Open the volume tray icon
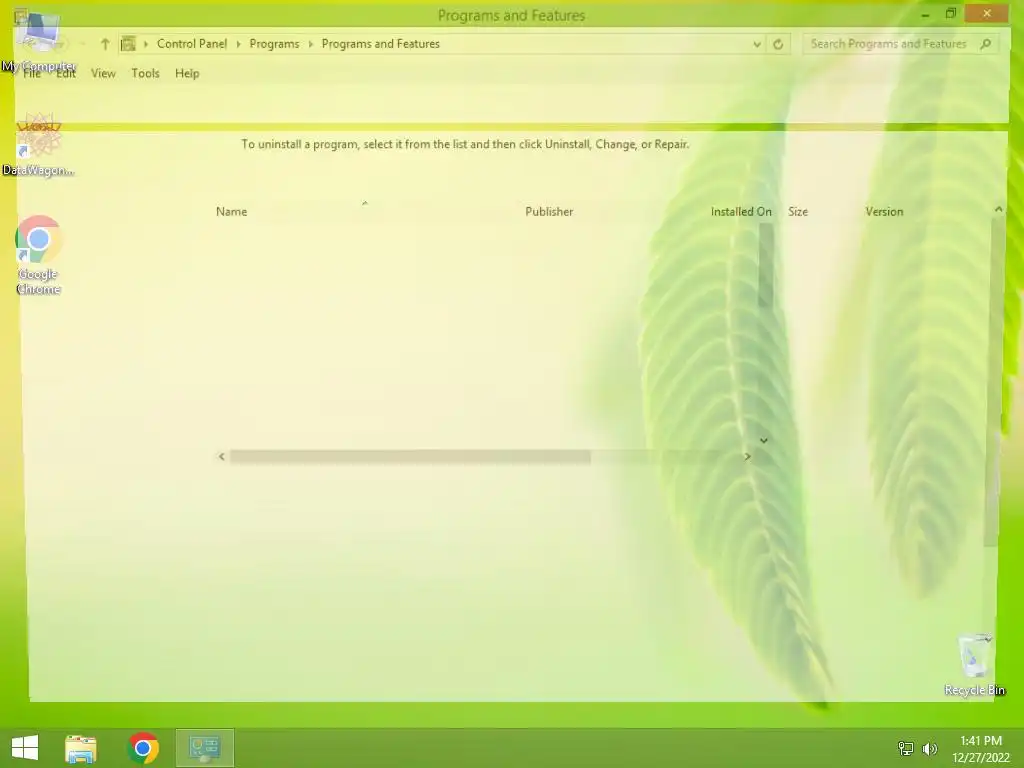Screen dimensions: 1024x768 pyautogui.click(x=930, y=749)
